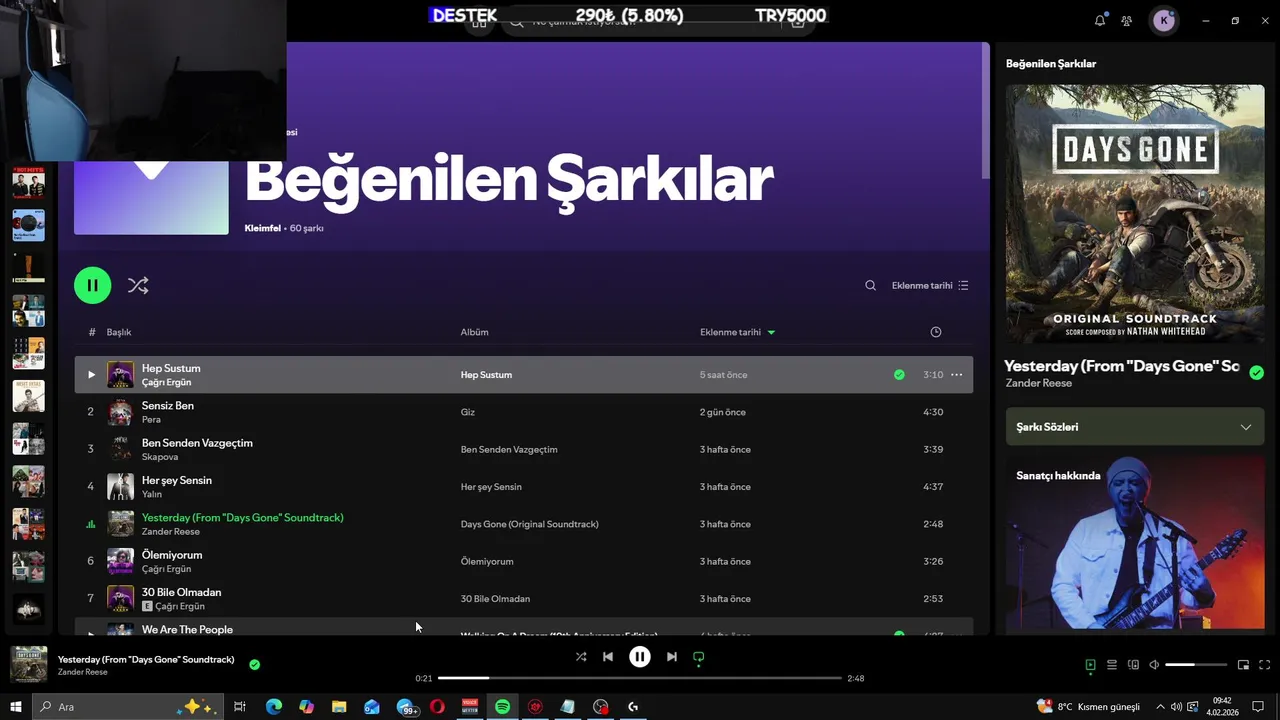Open the queue icon in the player bar

click(1111, 665)
